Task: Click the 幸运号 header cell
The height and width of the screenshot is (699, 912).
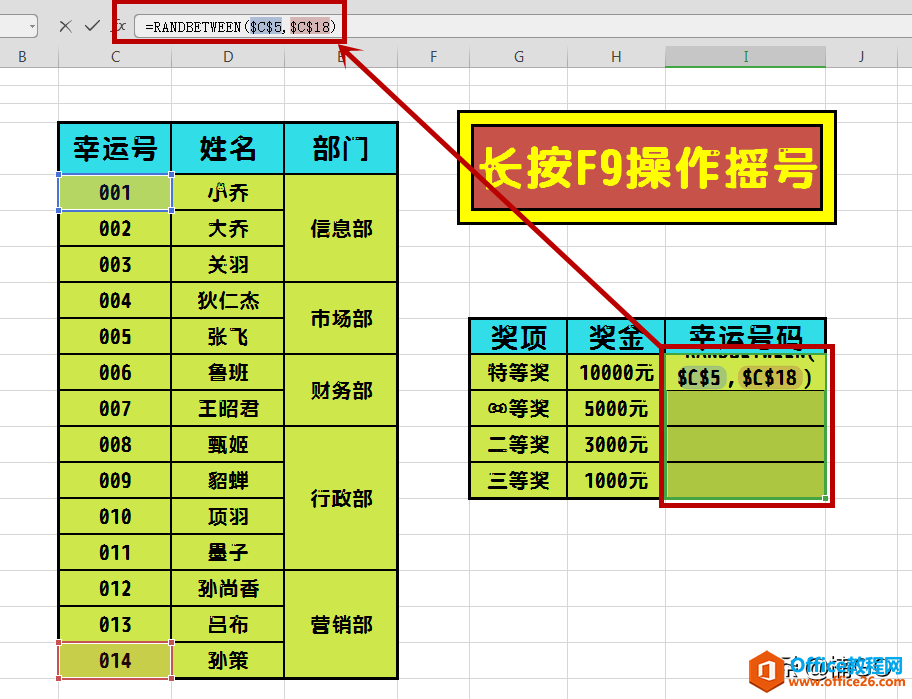Action: pos(115,148)
